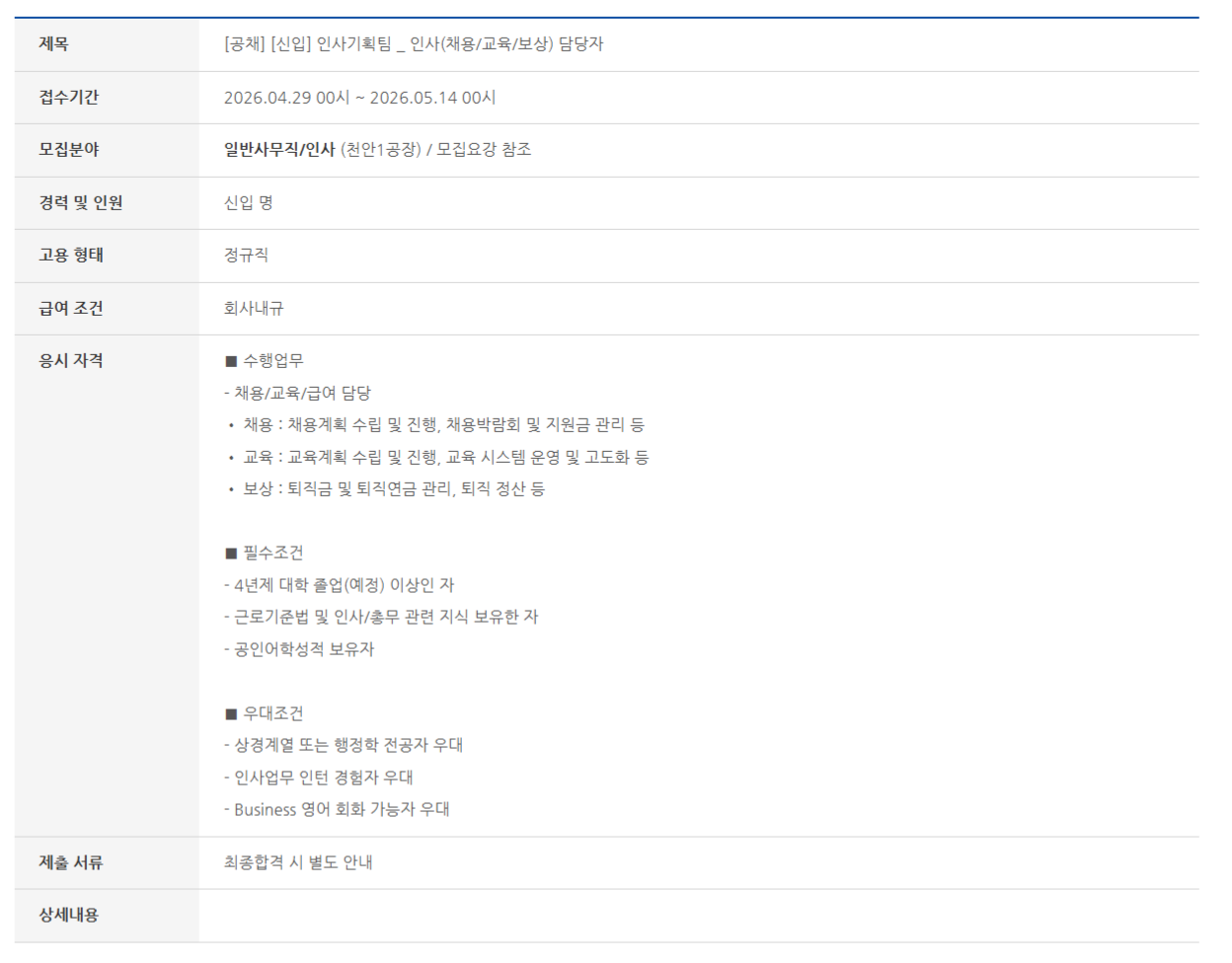The image size is (1232, 963).
Task: Click the 최종합격 시 별도 안내 text
Action: [x=298, y=863]
